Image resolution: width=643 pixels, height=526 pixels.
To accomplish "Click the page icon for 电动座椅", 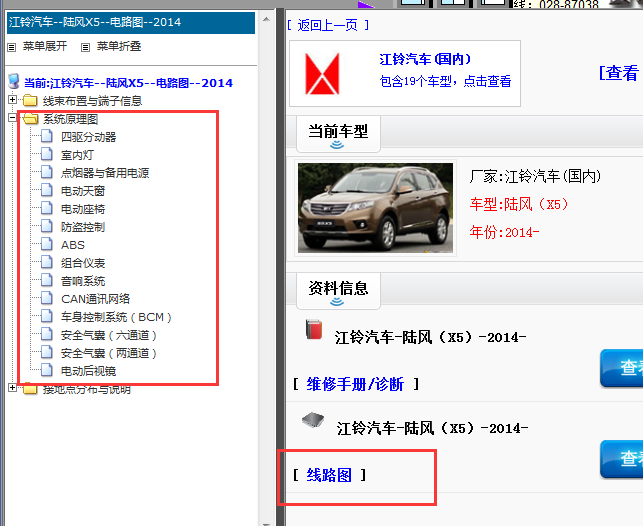I will tap(47, 208).
